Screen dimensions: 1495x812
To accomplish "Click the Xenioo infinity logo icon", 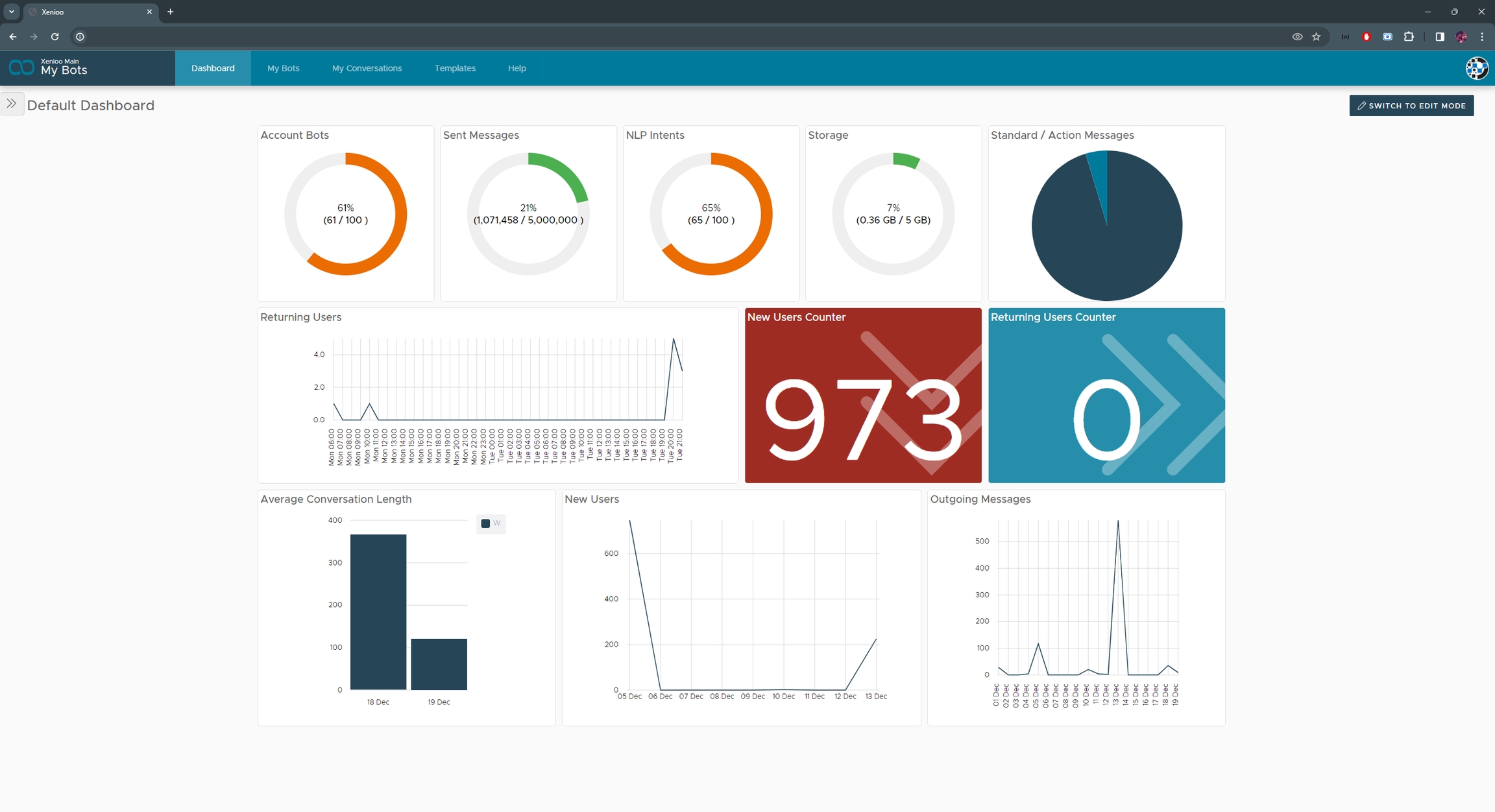I will [21, 67].
